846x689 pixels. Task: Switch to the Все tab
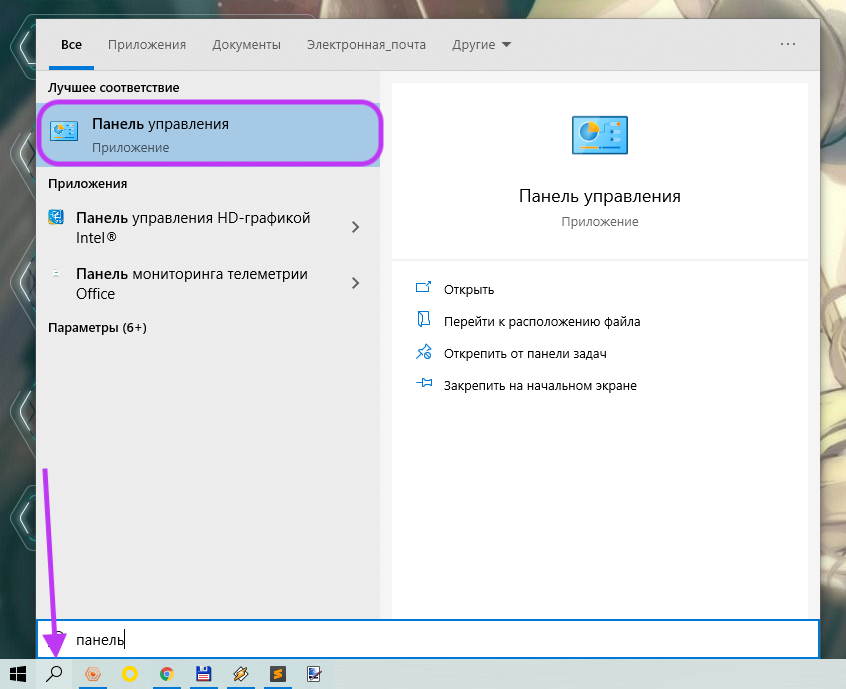click(x=71, y=45)
